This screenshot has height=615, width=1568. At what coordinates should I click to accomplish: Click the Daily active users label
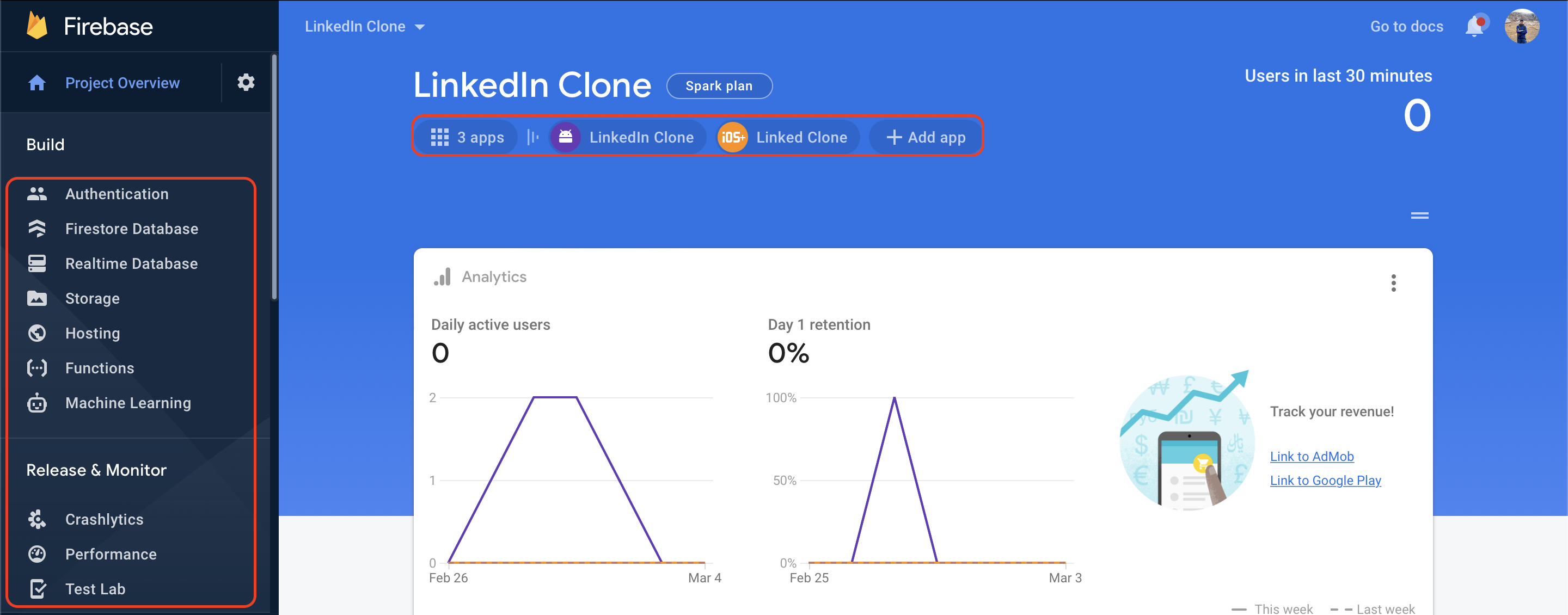click(x=491, y=325)
